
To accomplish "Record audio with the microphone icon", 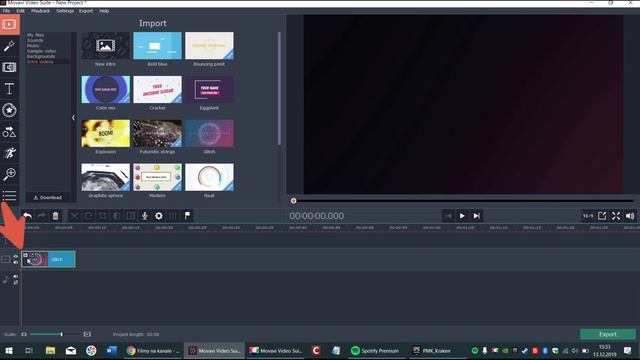I will (x=145, y=216).
